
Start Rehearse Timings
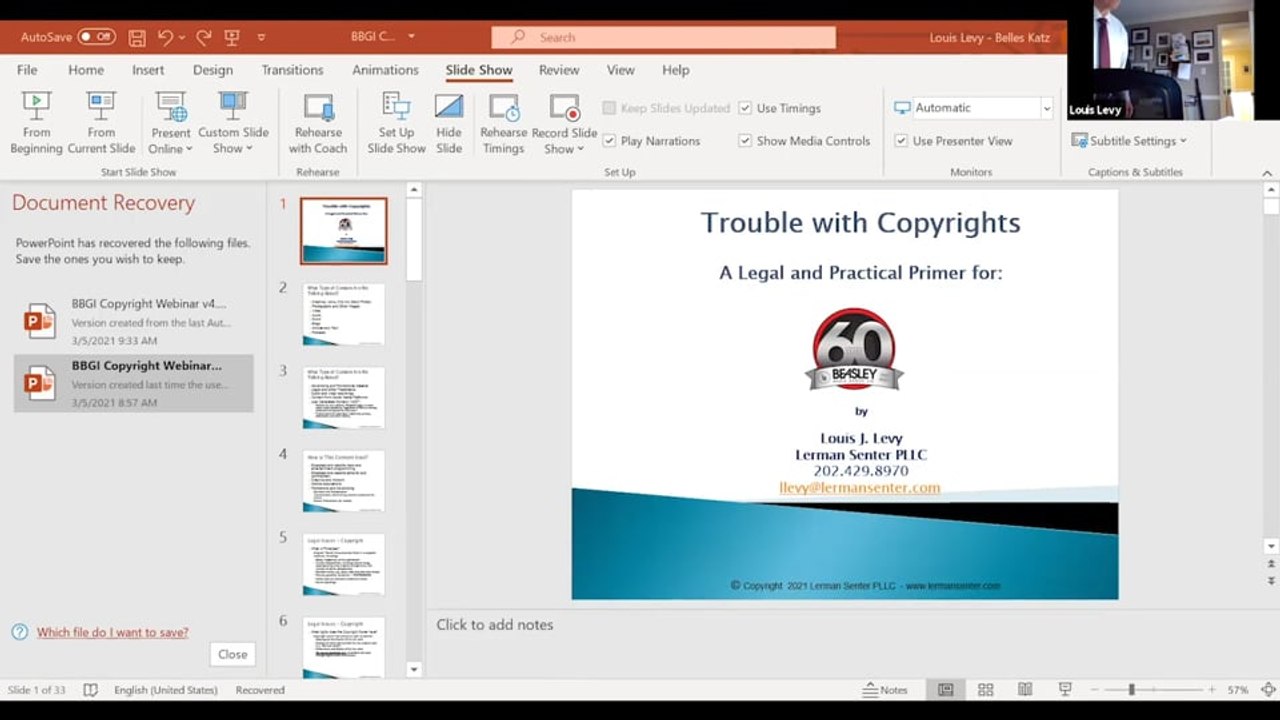click(503, 122)
